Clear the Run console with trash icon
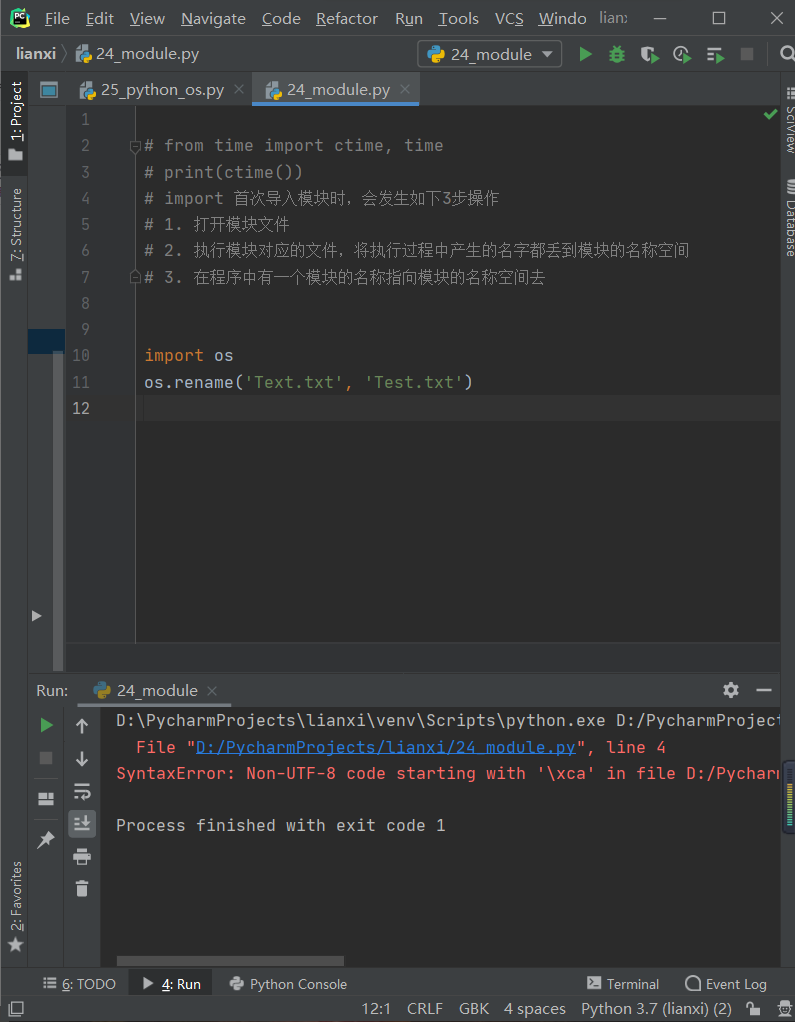The width and height of the screenshot is (795, 1022). pyautogui.click(x=82, y=886)
